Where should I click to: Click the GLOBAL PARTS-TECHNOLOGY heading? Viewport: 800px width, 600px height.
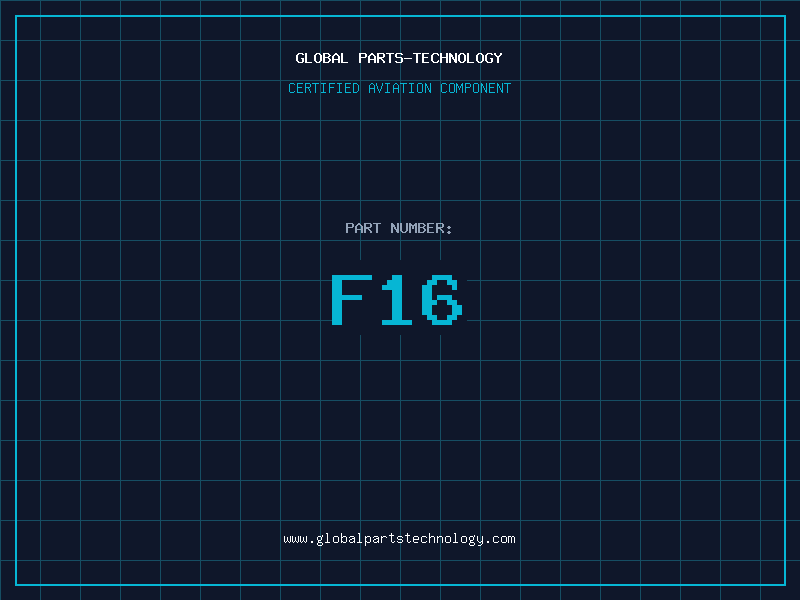[x=399, y=58]
